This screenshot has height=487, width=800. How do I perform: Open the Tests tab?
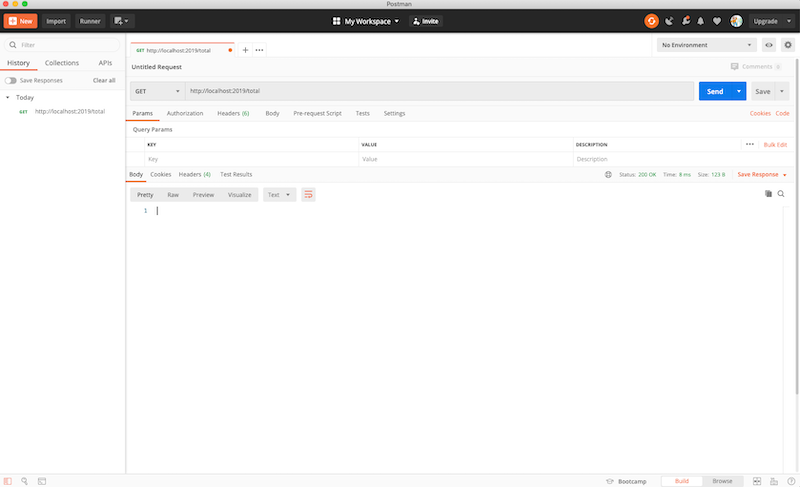pyautogui.click(x=363, y=113)
